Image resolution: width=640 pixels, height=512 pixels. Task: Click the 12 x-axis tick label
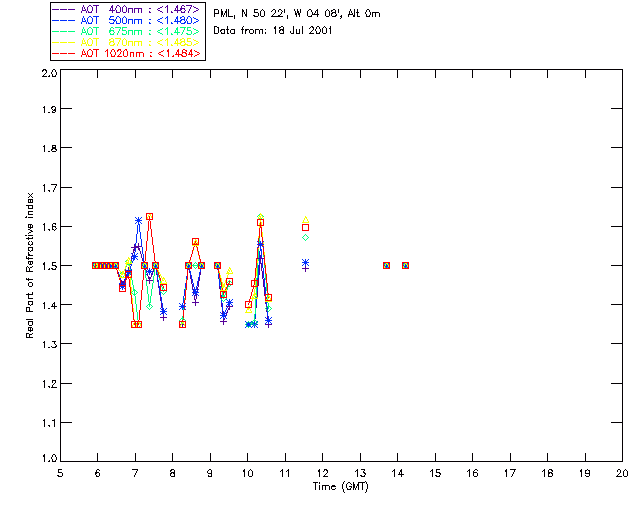tap(322, 473)
